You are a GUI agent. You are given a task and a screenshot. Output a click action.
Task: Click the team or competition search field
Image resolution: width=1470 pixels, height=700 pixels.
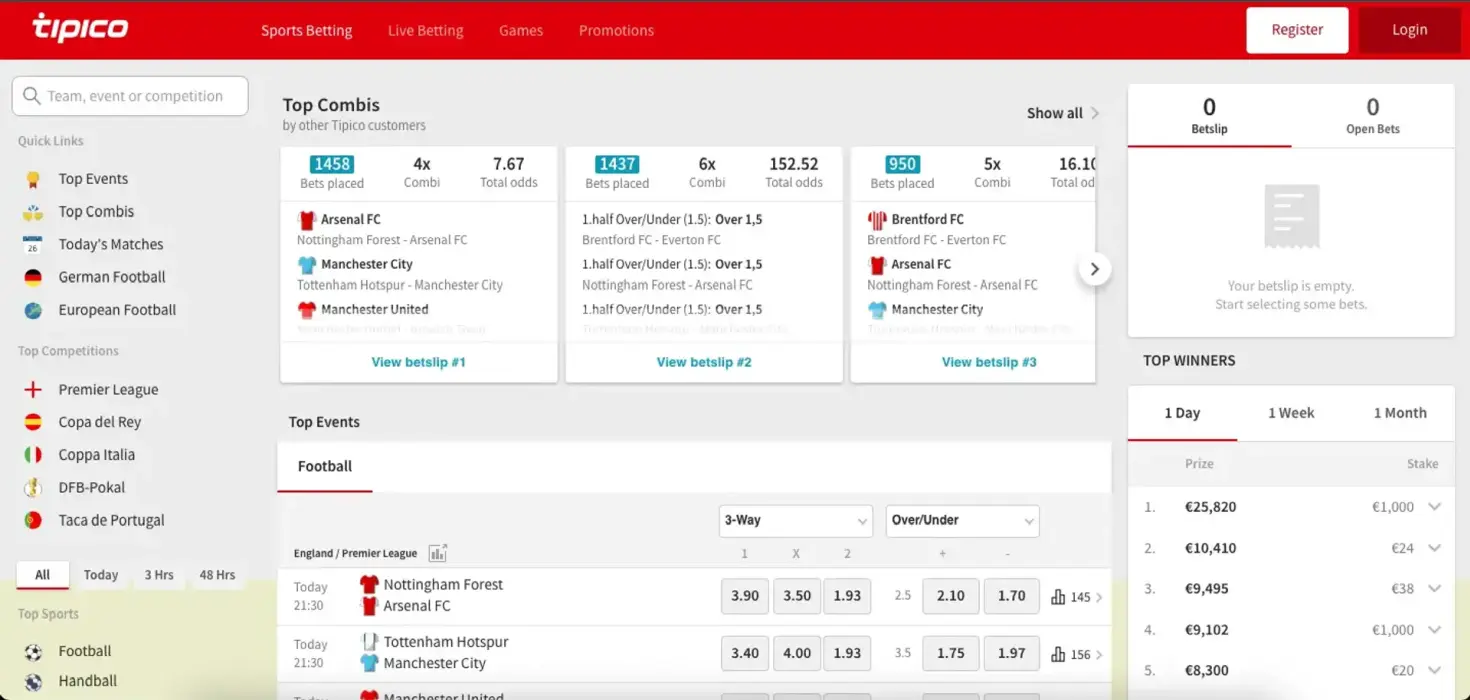click(130, 96)
